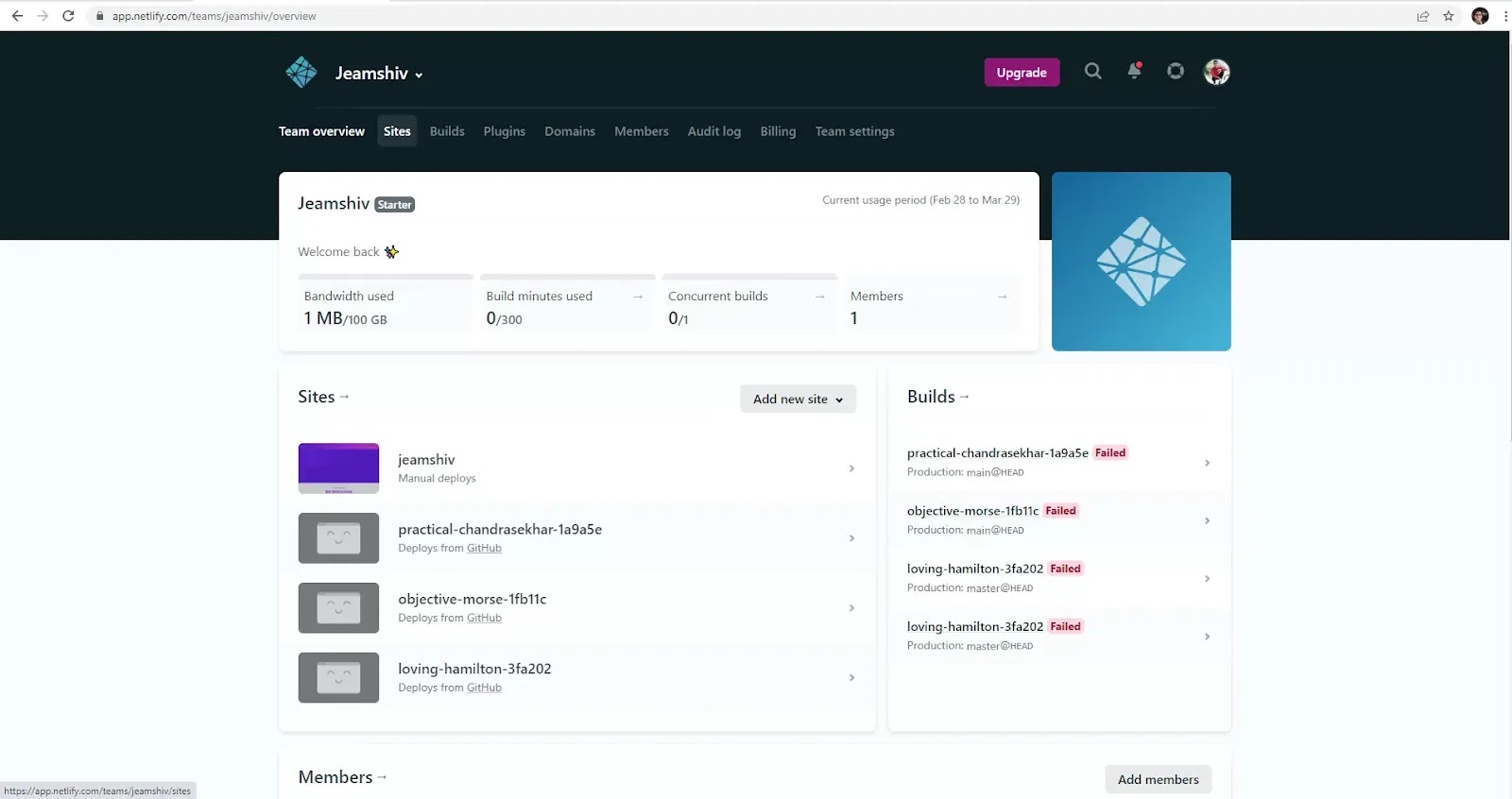Open objective-morse-1fb11c site thumbnail

pyautogui.click(x=338, y=608)
